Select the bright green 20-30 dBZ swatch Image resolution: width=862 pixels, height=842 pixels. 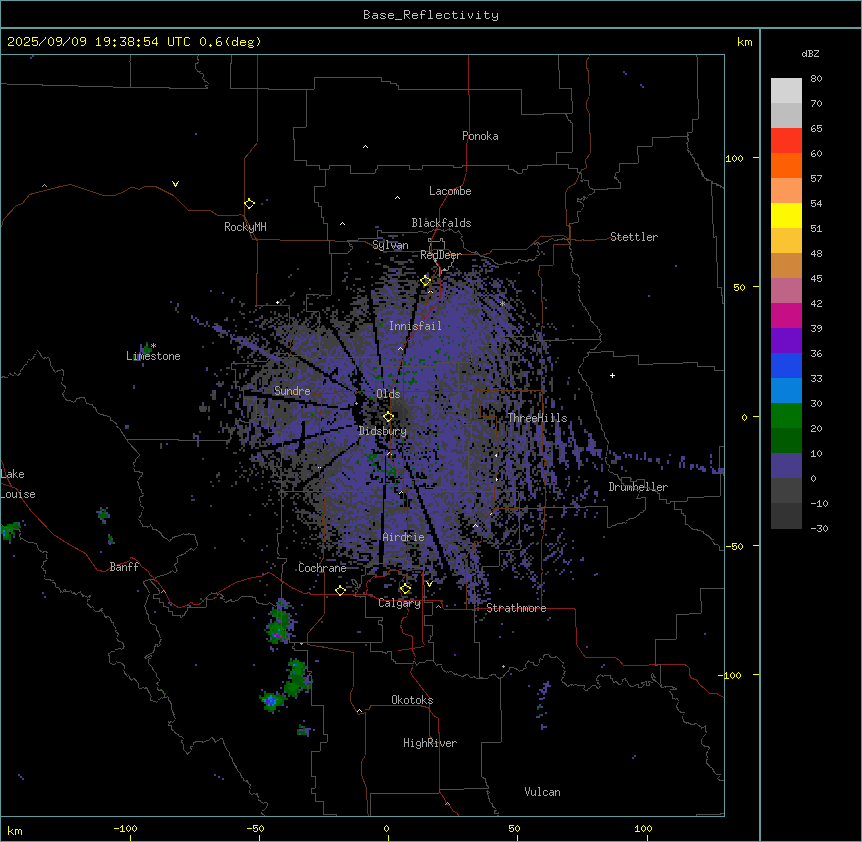pyautogui.click(x=786, y=416)
